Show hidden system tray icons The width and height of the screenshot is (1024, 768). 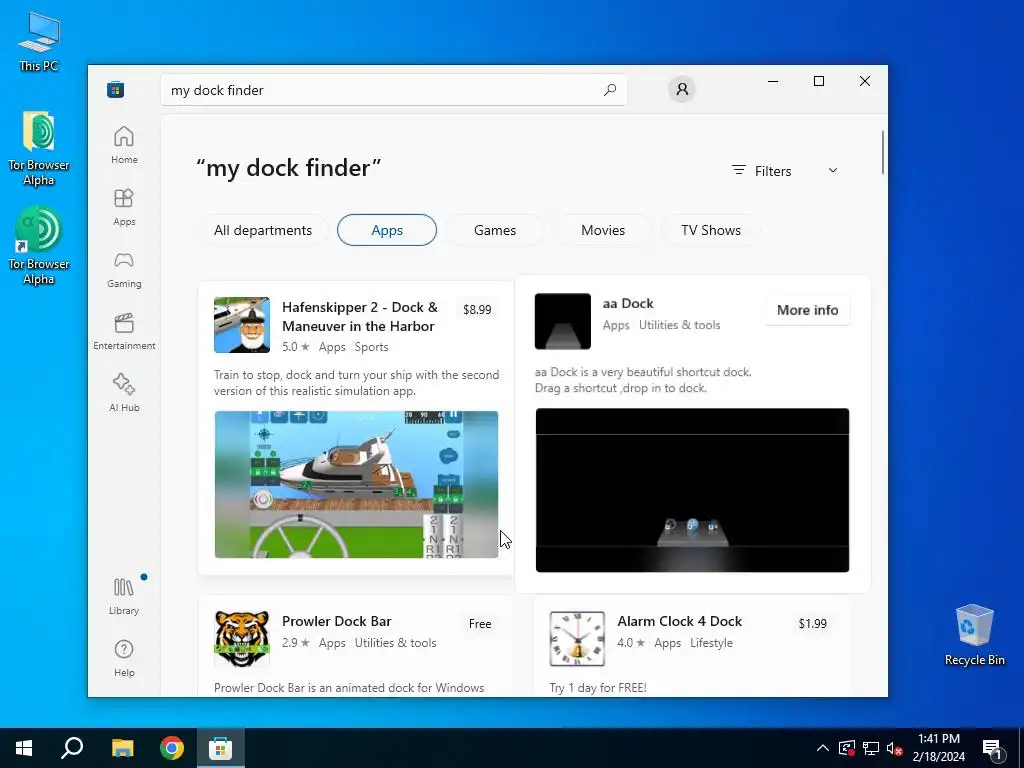(x=823, y=748)
